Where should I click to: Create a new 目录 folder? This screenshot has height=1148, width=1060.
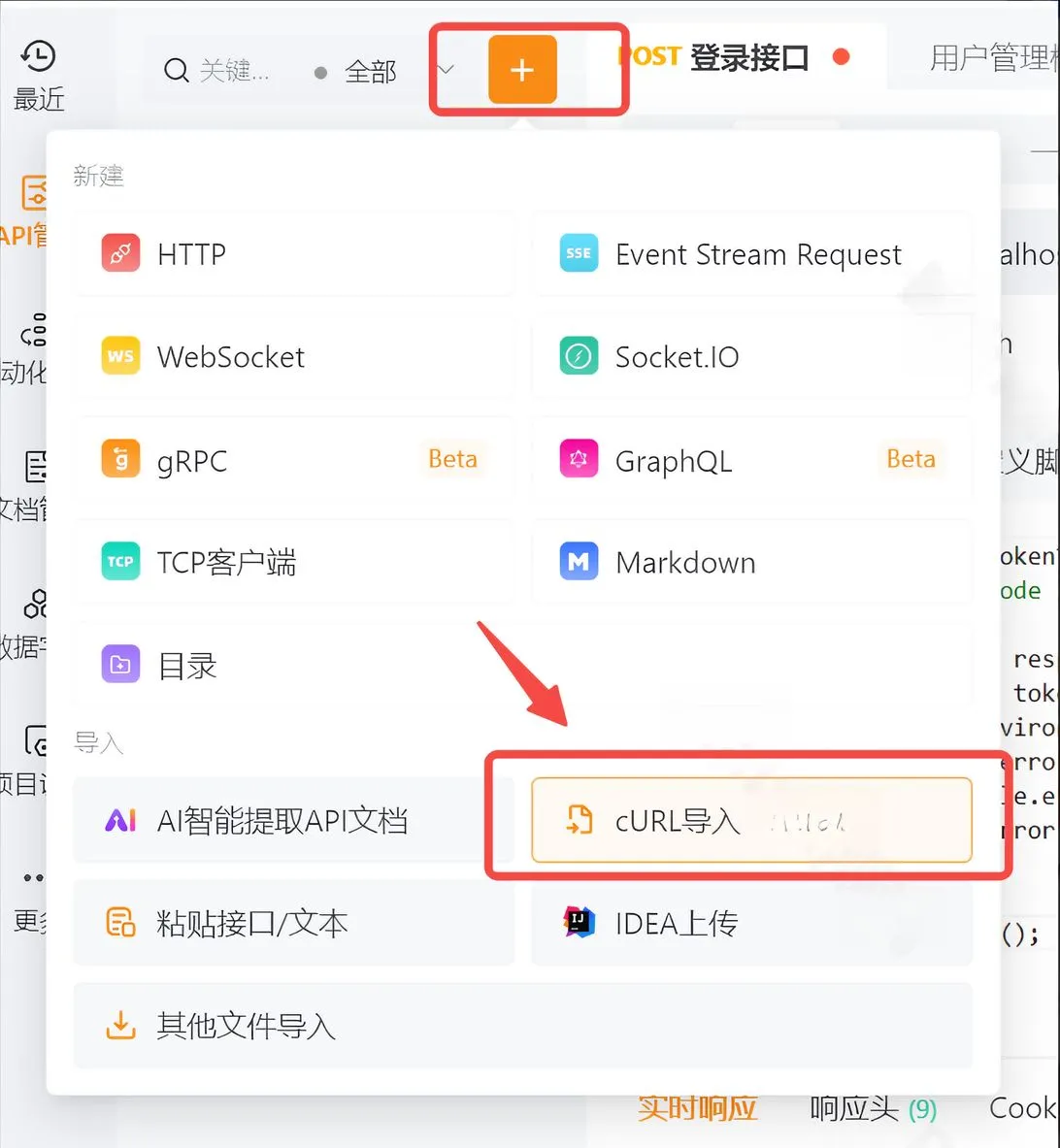294,665
